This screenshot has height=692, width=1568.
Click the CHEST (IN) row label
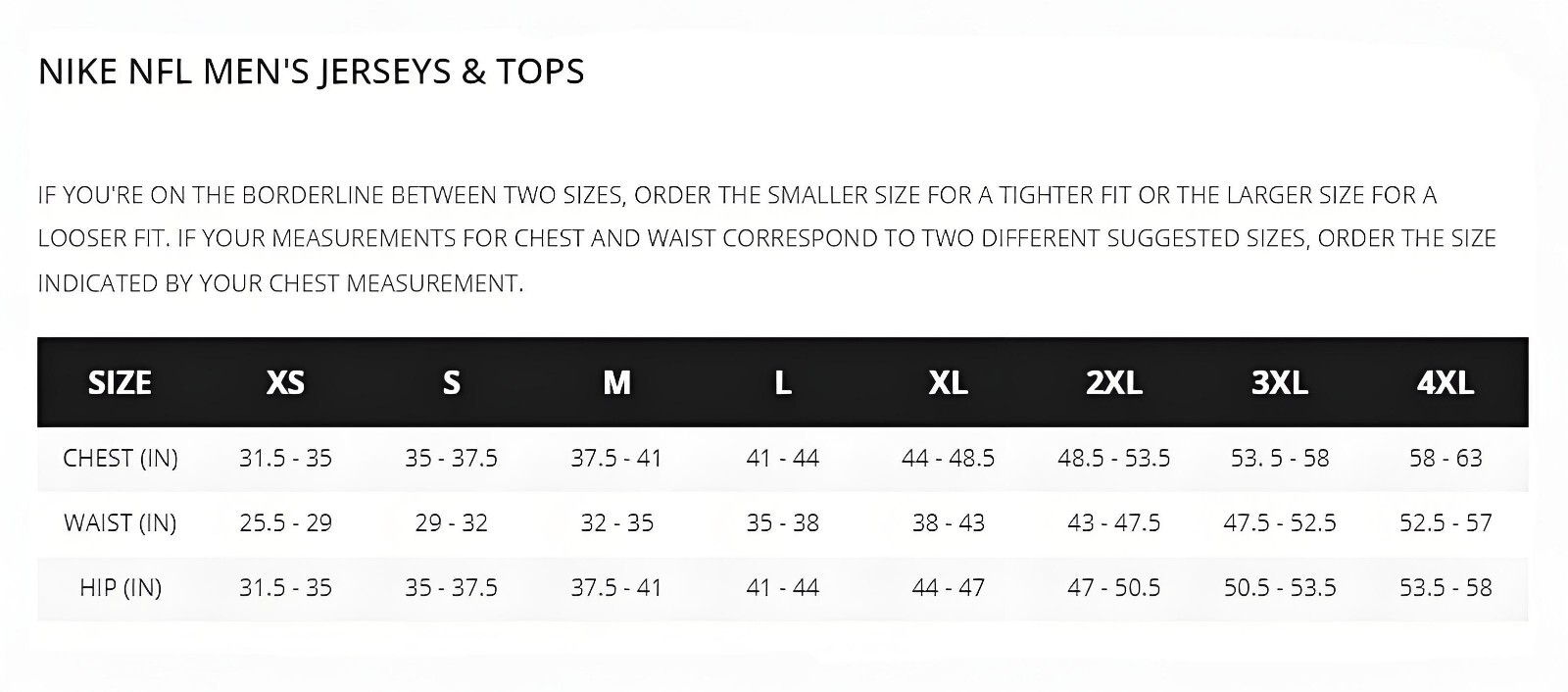[x=121, y=458]
